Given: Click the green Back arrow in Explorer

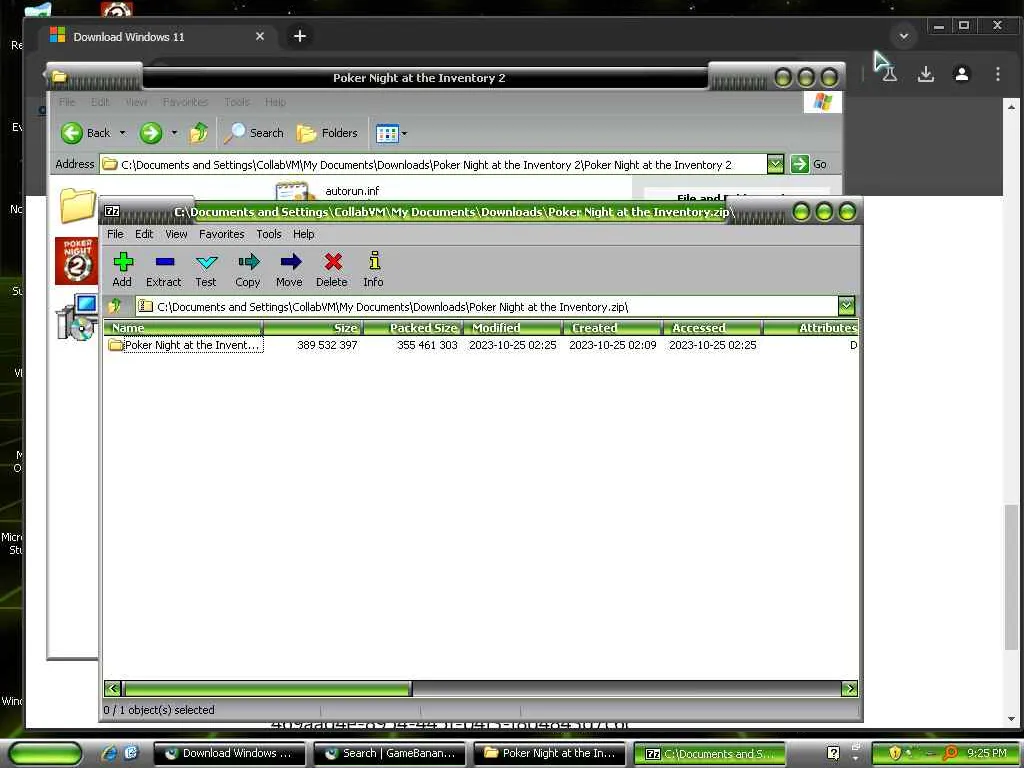Looking at the screenshot, I should tap(72, 133).
